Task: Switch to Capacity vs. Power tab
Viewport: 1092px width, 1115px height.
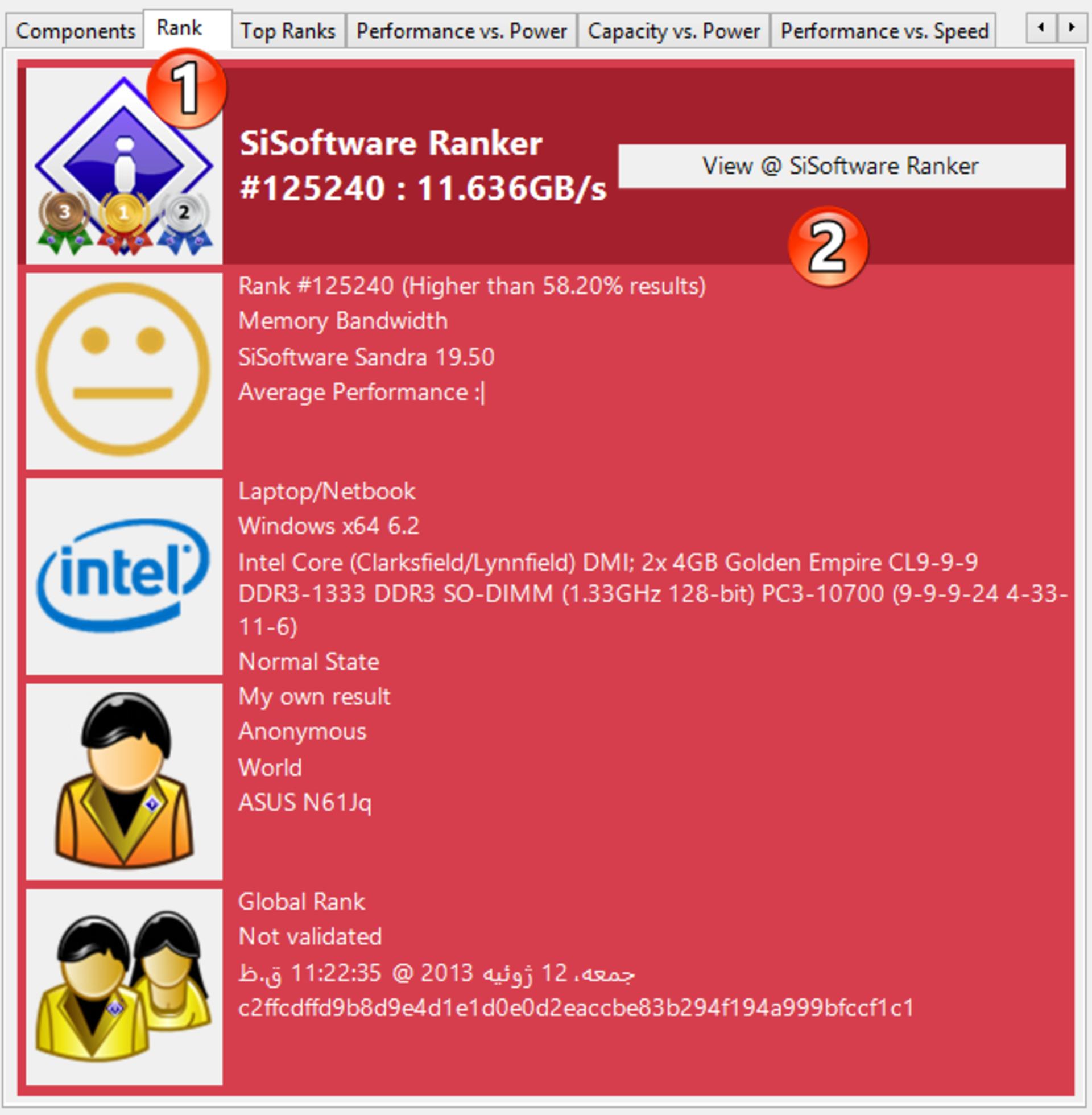Action: click(x=674, y=31)
